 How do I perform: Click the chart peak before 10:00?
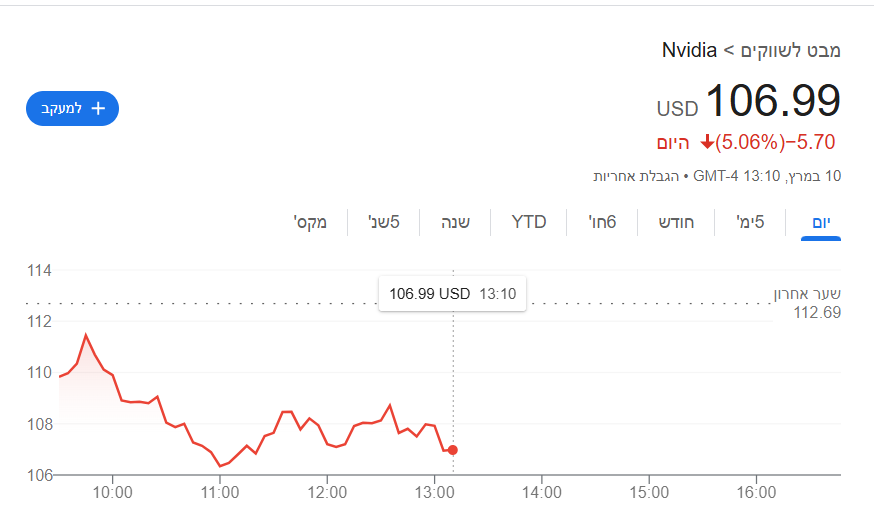[86, 335]
